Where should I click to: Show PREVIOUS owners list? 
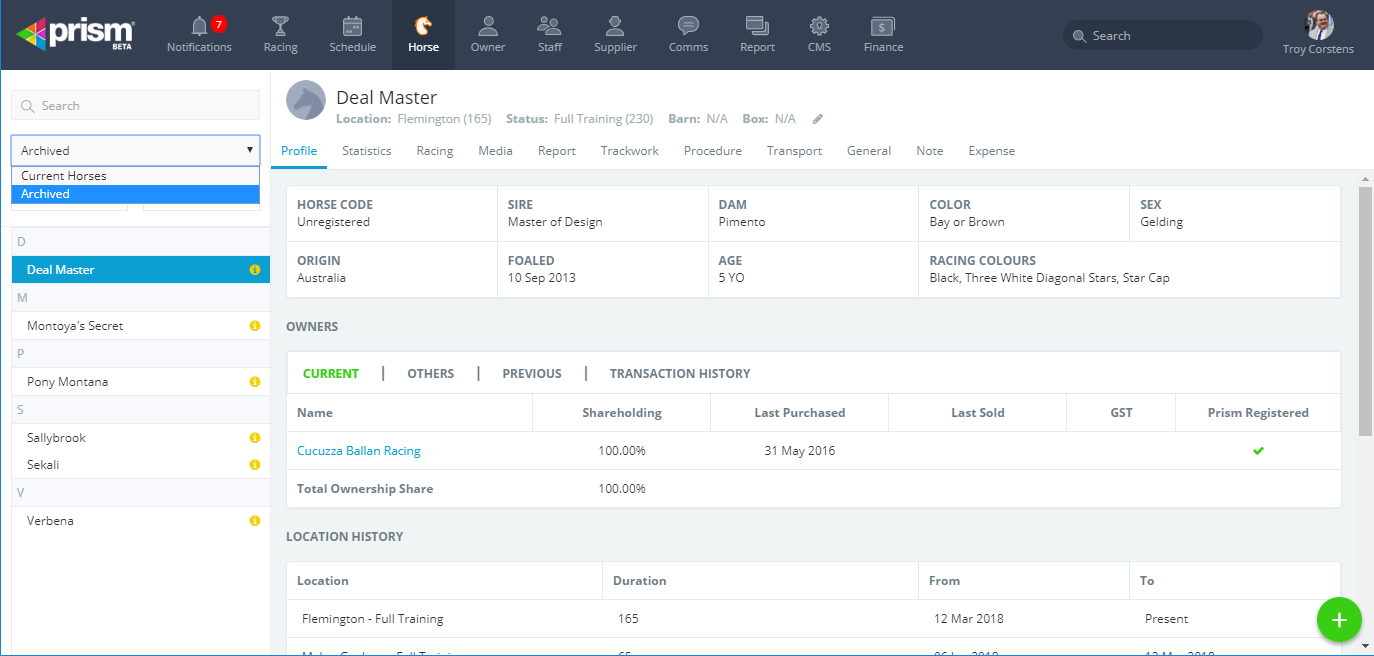532,374
